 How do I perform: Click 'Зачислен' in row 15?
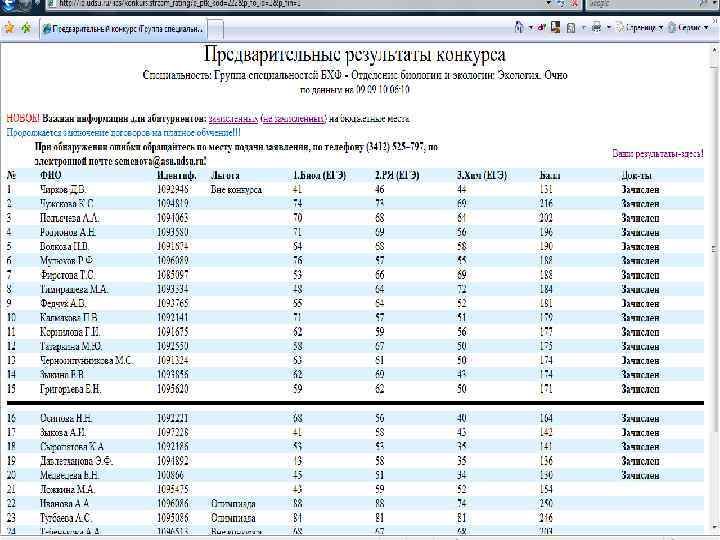640,389
